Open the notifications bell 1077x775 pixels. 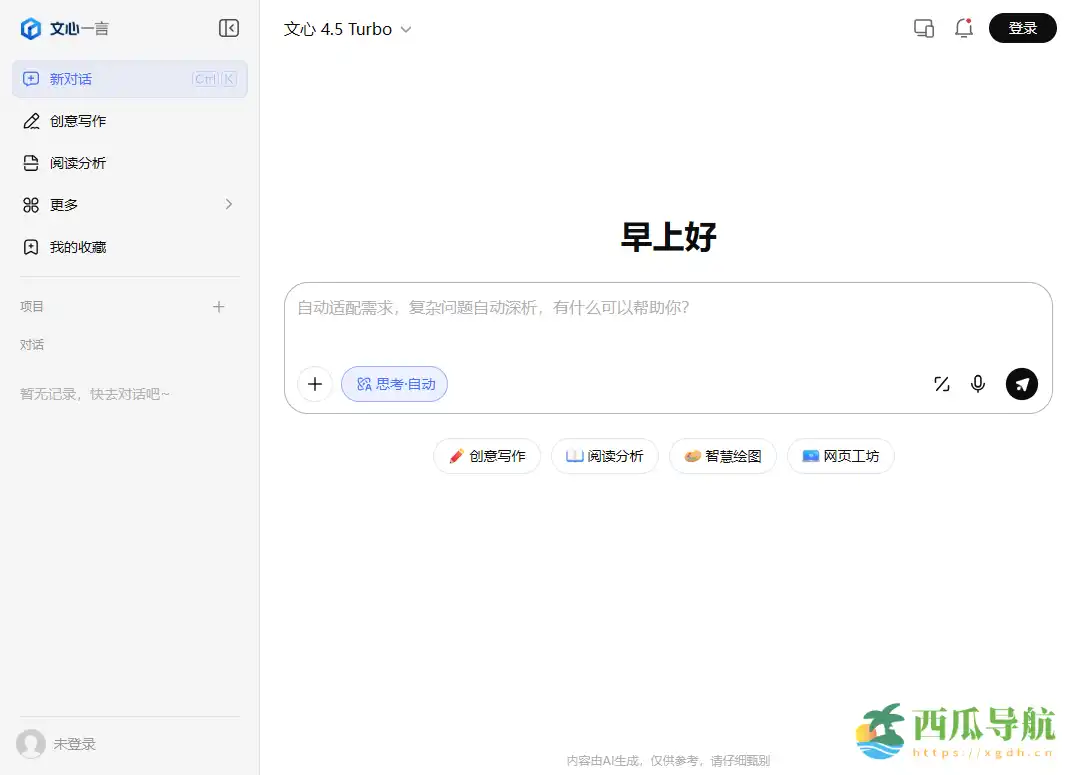tap(963, 28)
